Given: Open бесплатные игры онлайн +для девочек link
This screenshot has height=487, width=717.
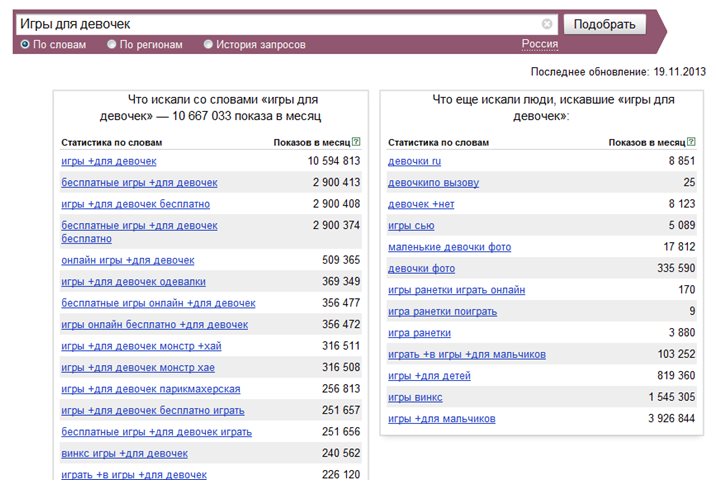Looking at the screenshot, I should point(158,303).
